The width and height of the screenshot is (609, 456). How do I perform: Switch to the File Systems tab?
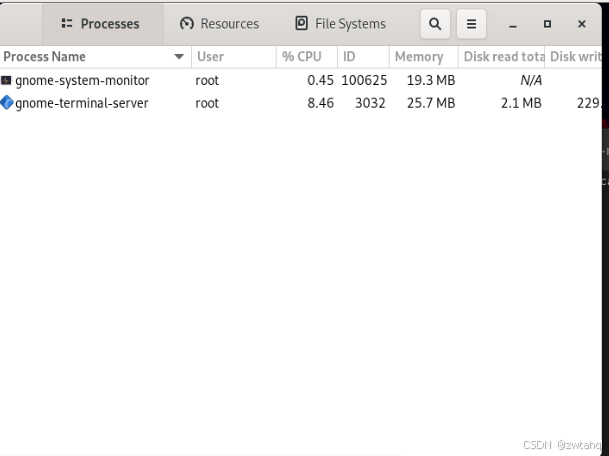click(x=340, y=24)
